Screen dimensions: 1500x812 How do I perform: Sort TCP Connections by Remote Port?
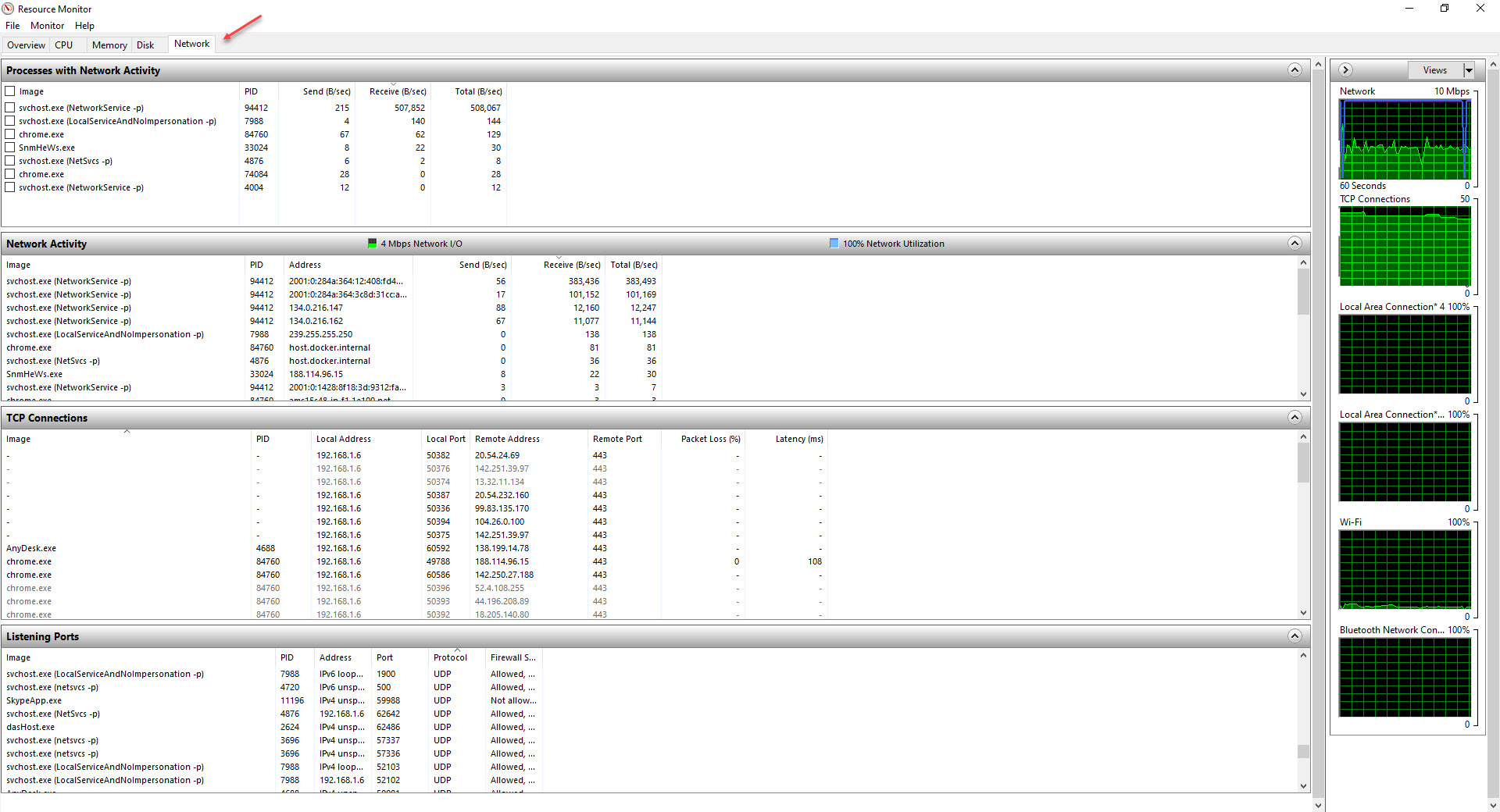(618, 439)
